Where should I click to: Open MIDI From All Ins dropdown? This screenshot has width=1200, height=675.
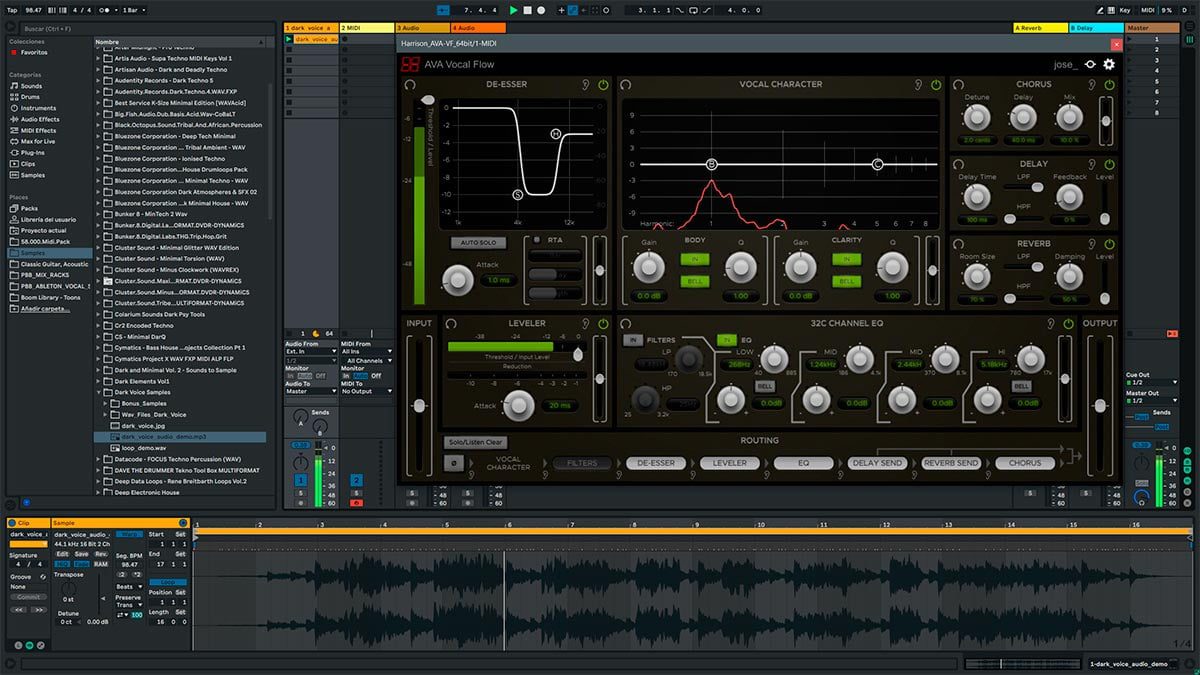coord(367,351)
